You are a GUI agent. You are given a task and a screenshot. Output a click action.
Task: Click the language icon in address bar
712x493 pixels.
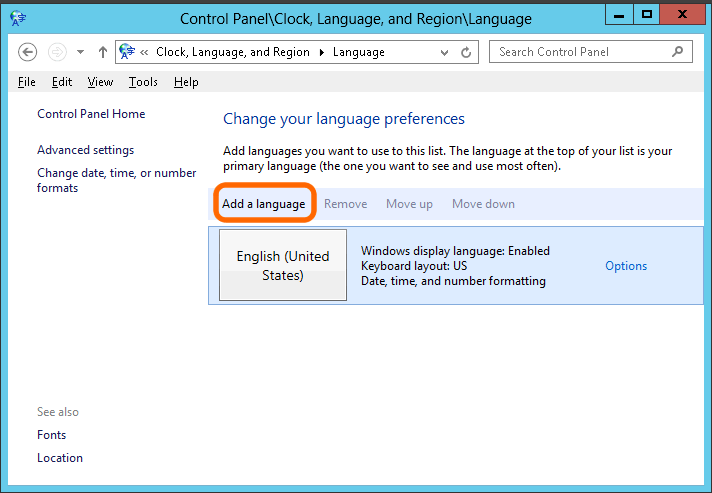[127, 52]
